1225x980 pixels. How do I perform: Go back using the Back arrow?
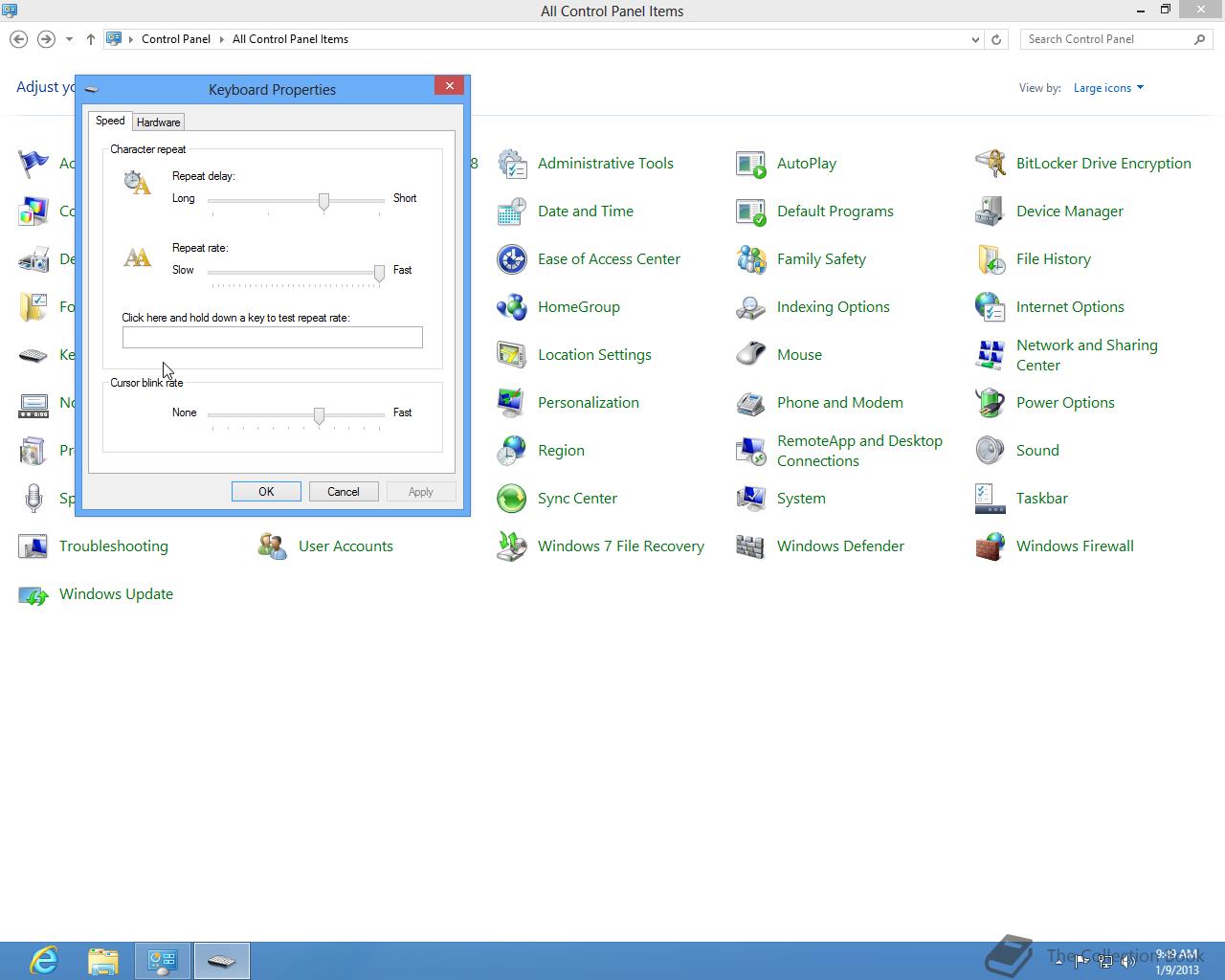tap(18, 39)
